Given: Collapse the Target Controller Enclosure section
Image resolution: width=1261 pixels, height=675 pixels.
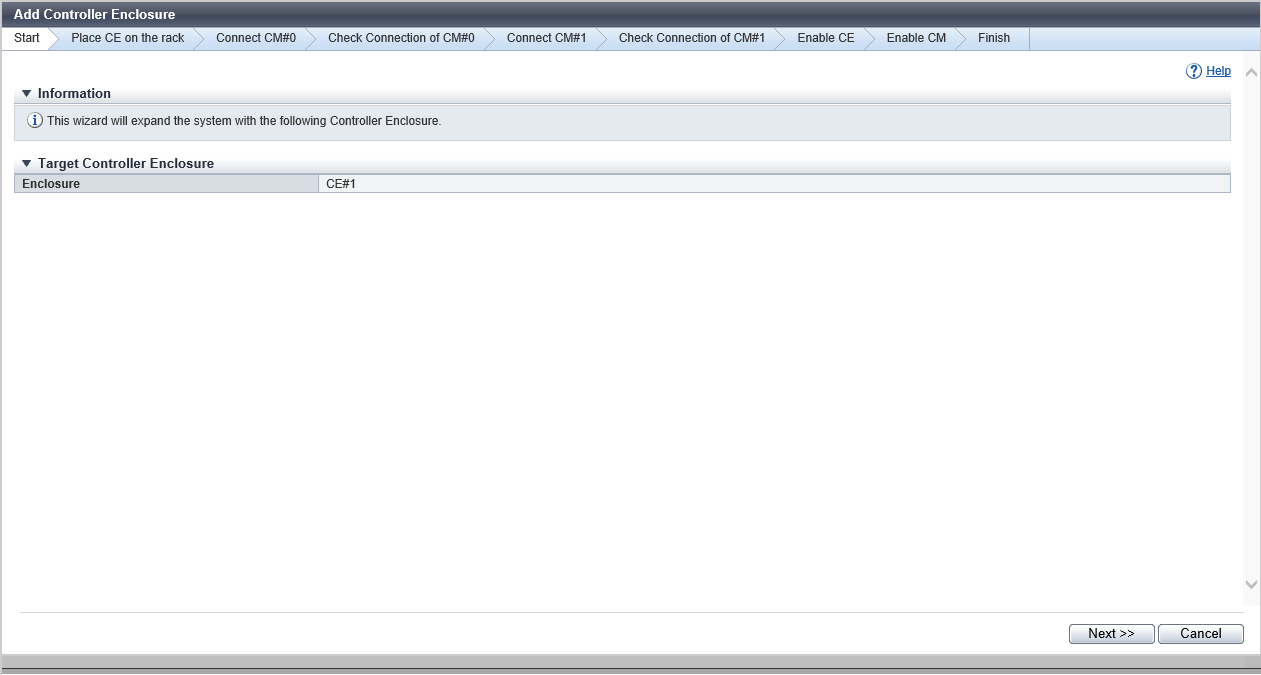Looking at the screenshot, I should point(27,164).
